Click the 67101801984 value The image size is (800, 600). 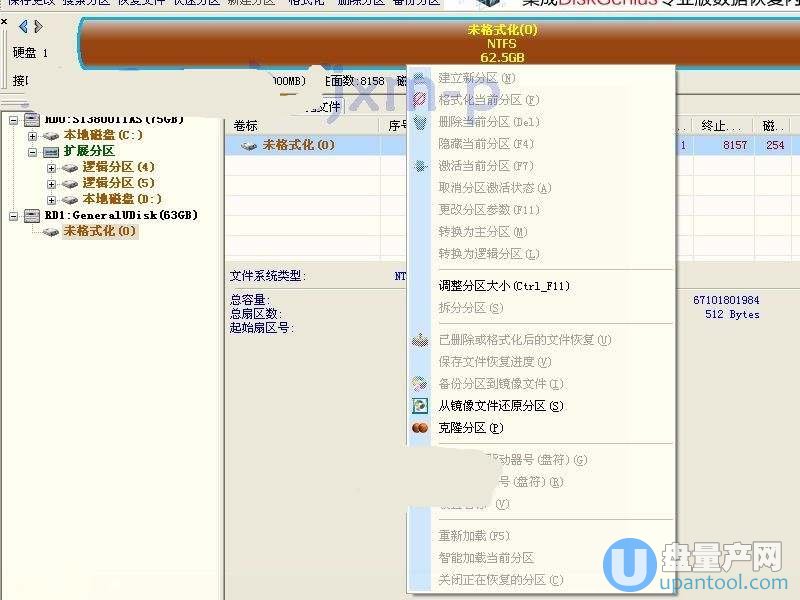726,300
